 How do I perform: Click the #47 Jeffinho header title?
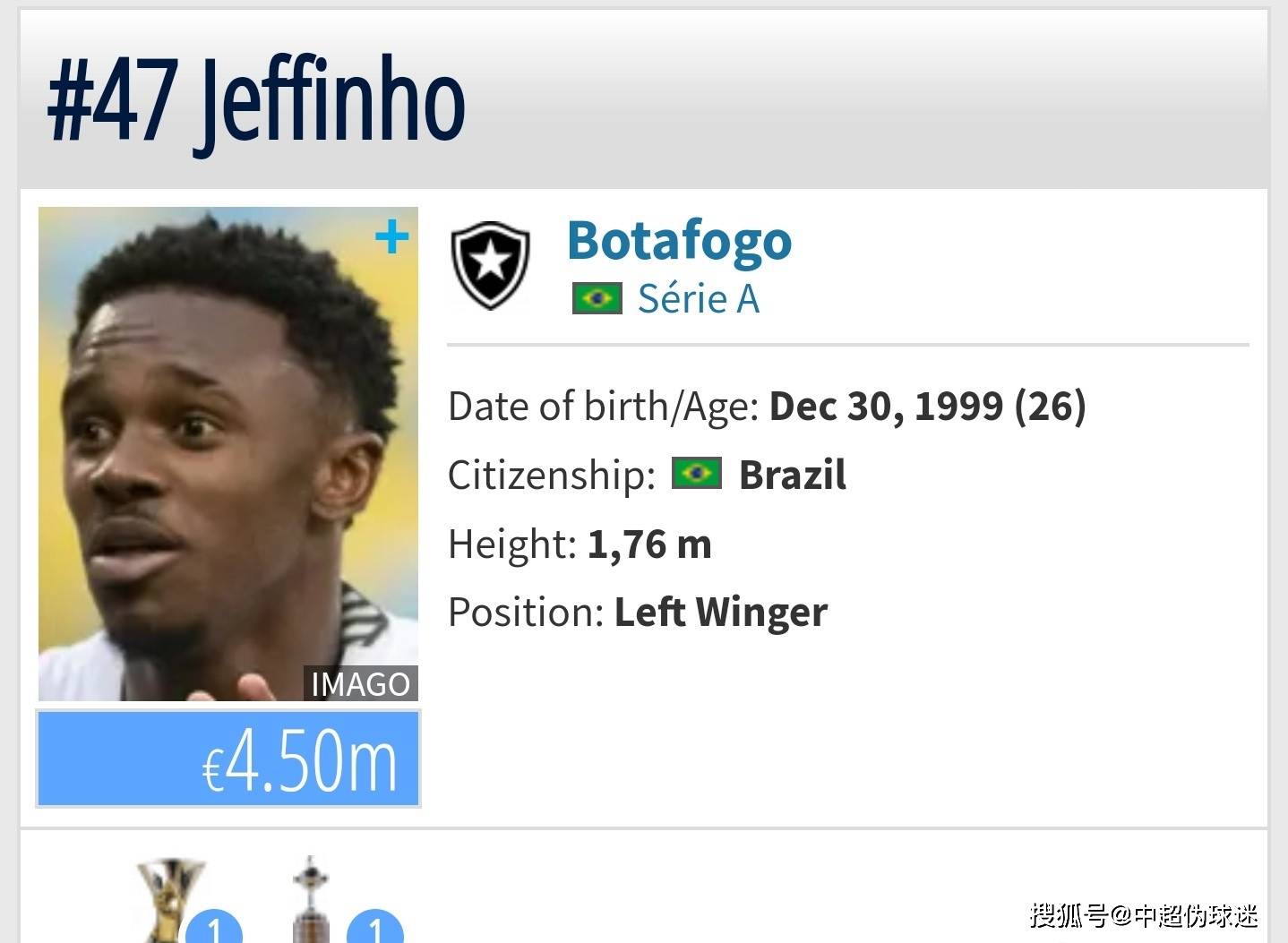click(x=256, y=99)
